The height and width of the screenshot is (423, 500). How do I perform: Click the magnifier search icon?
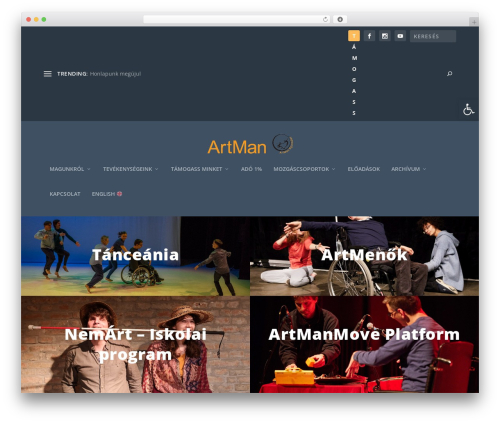450,73
